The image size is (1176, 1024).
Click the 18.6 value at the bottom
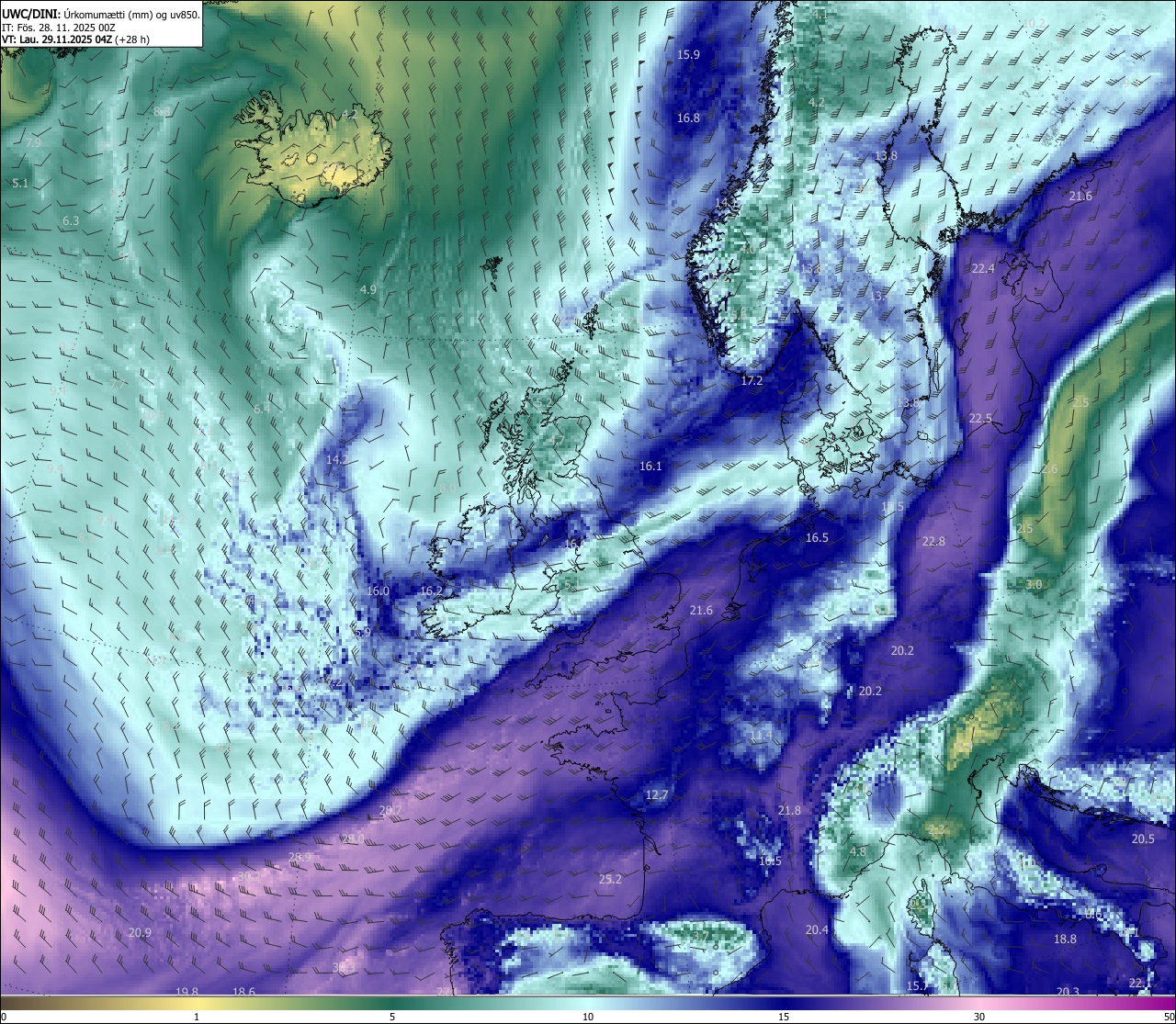coord(243,992)
